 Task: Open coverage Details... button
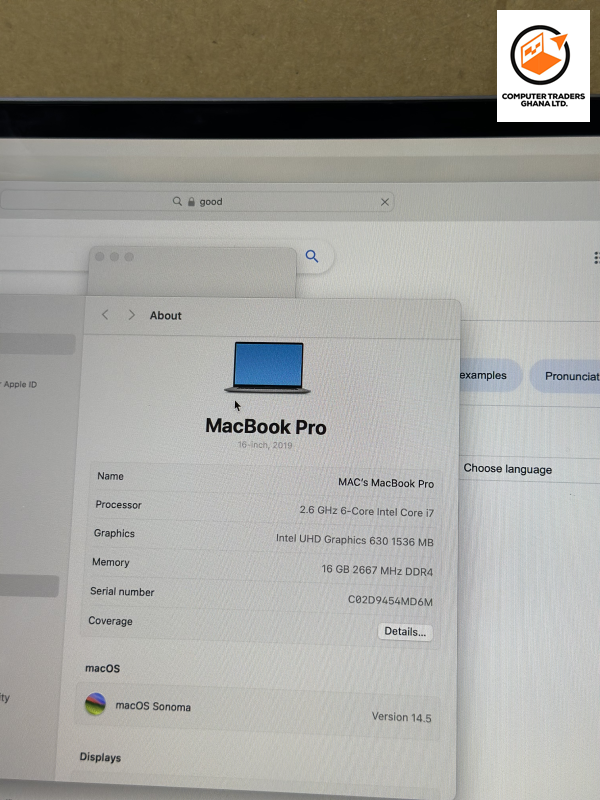[405, 632]
